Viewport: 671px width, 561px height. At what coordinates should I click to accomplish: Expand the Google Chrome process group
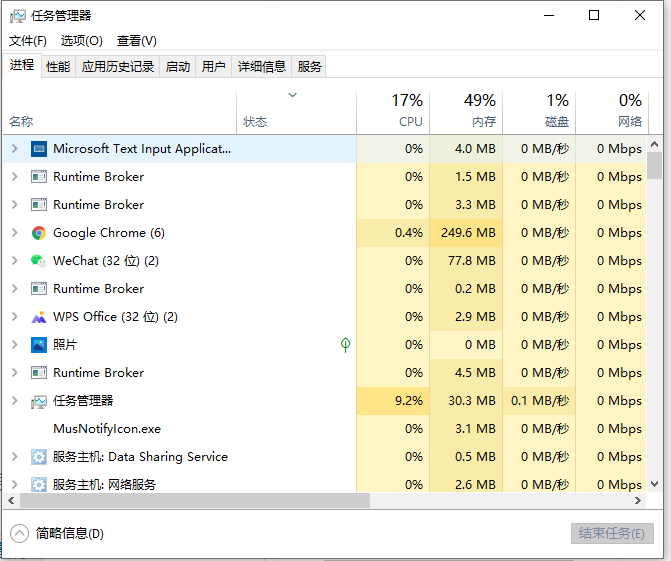[14, 233]
